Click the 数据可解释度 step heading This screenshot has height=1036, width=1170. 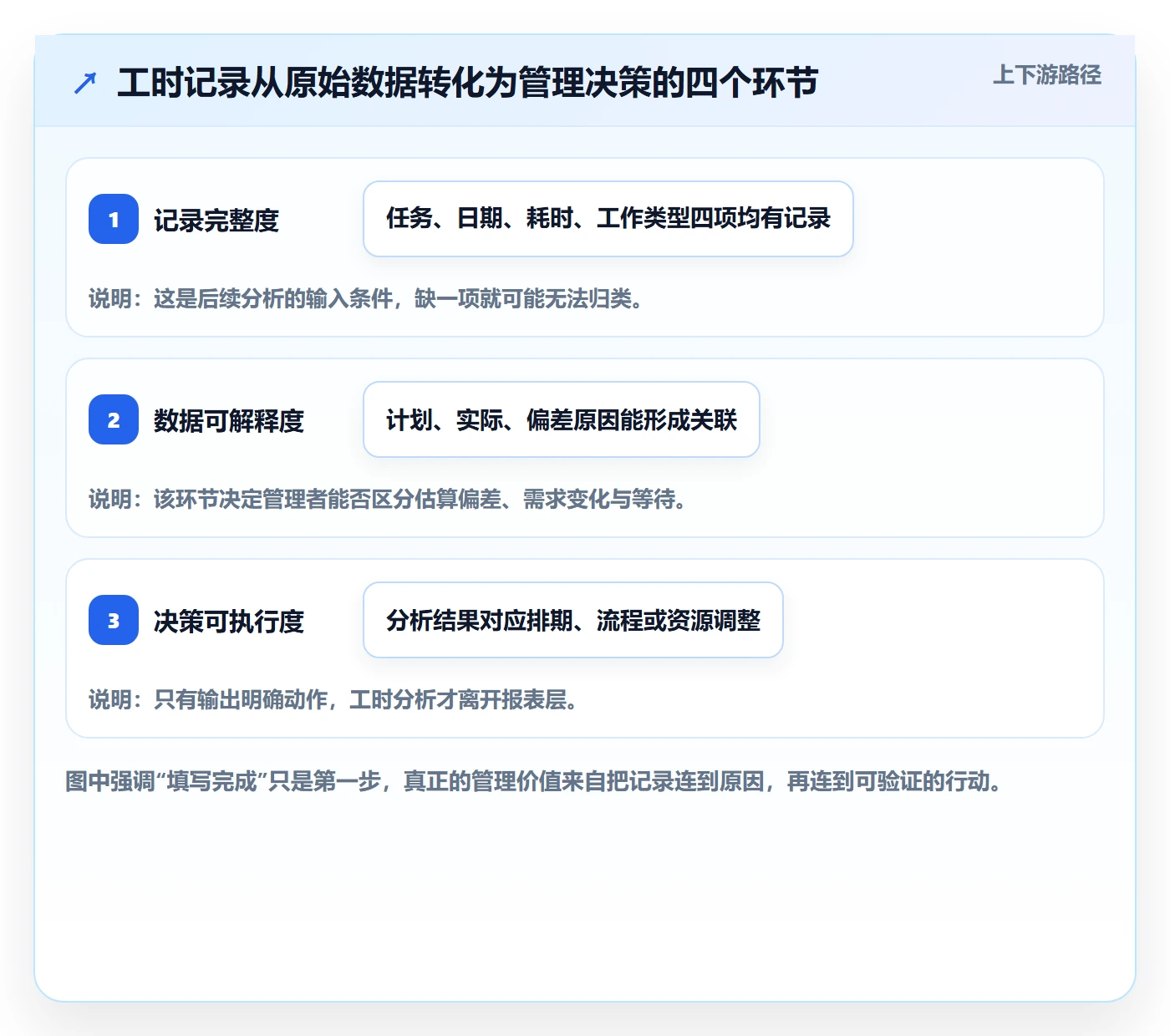(x=229, y=421)
